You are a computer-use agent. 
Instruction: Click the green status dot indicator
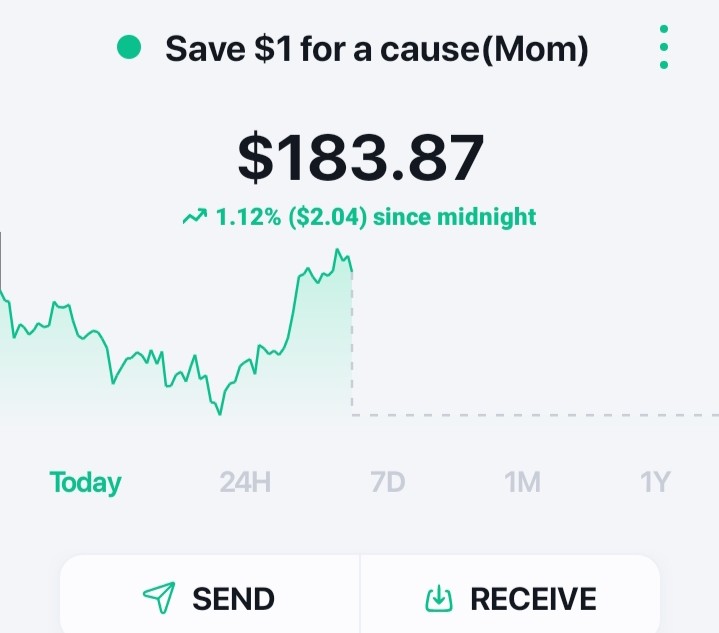[129, 47]
